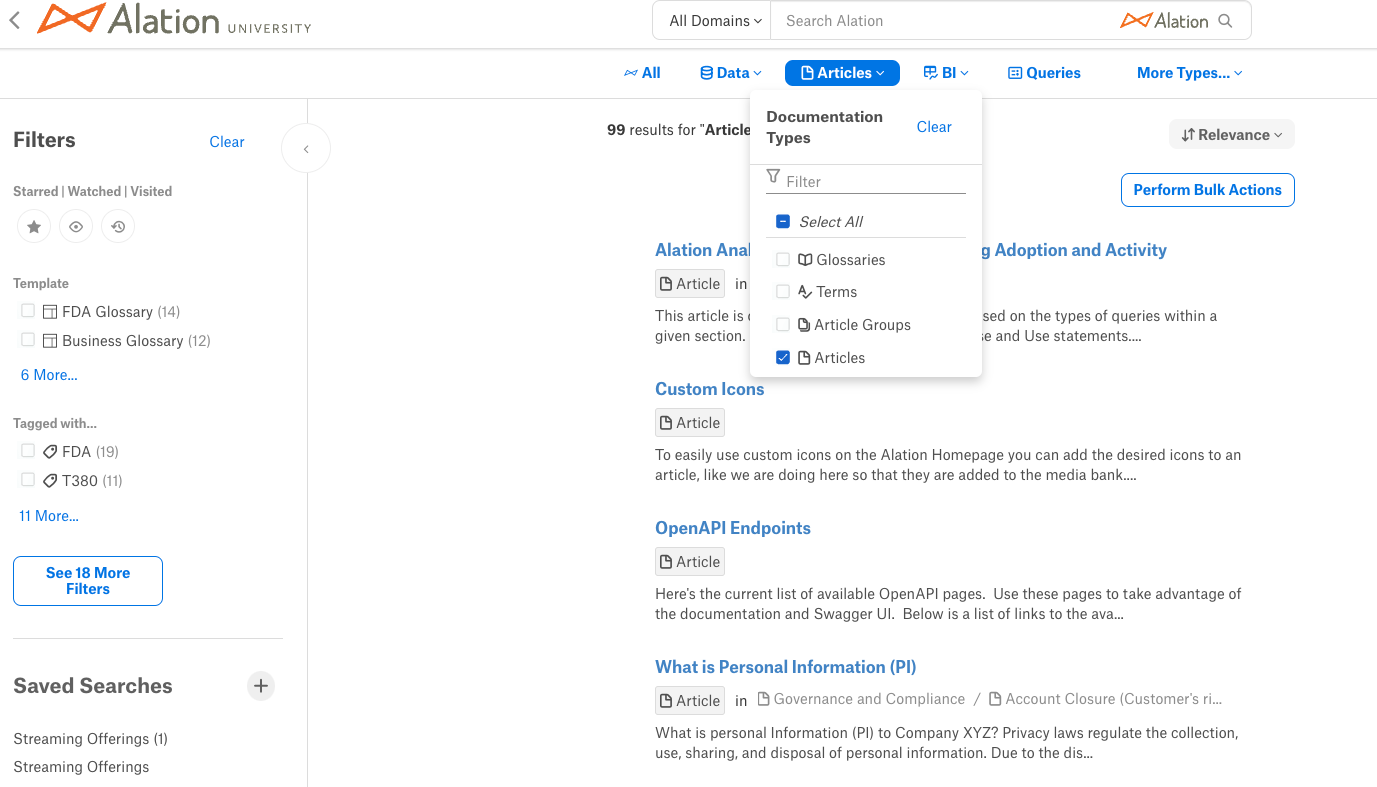Toggle the Watched eye filter icon

point(76,227)
